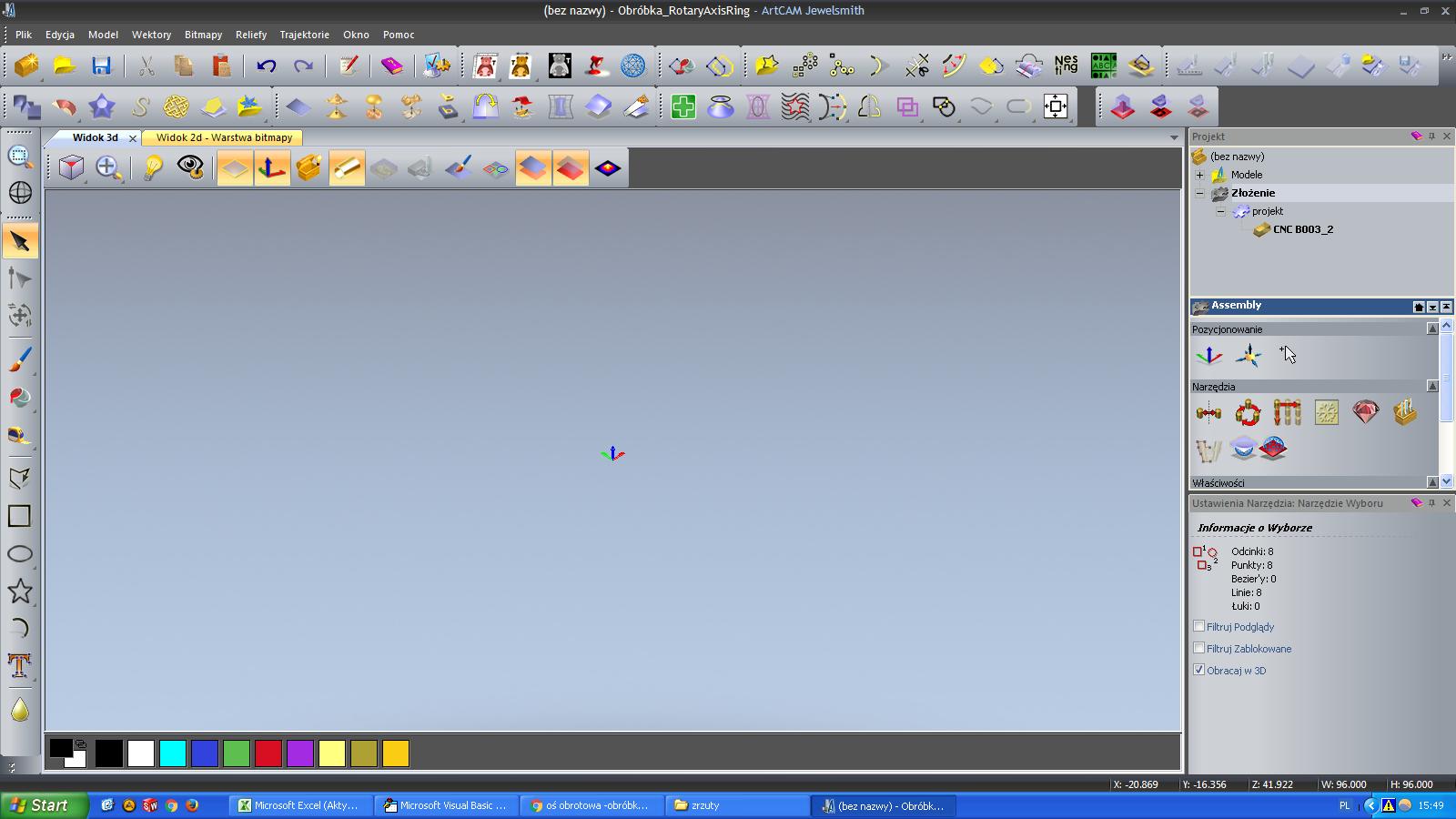This screenshot has height=819, width=1456.
Task: Click the Zoom magnifier in 3D view toolbar
Action: tap(108, 168)
